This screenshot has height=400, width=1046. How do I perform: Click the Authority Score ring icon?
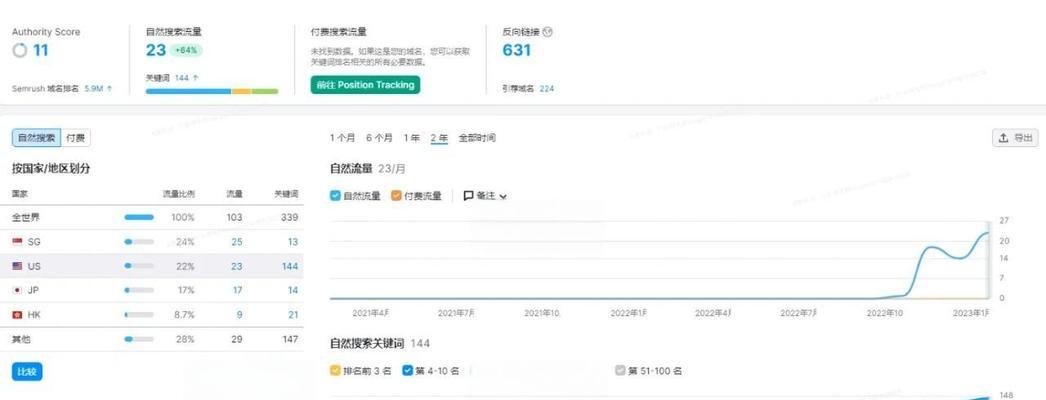20,50
